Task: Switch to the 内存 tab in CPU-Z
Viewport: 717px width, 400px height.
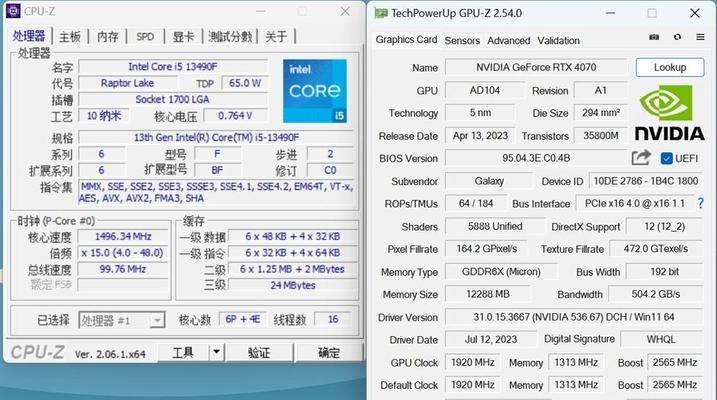Action: pos(108,37)
